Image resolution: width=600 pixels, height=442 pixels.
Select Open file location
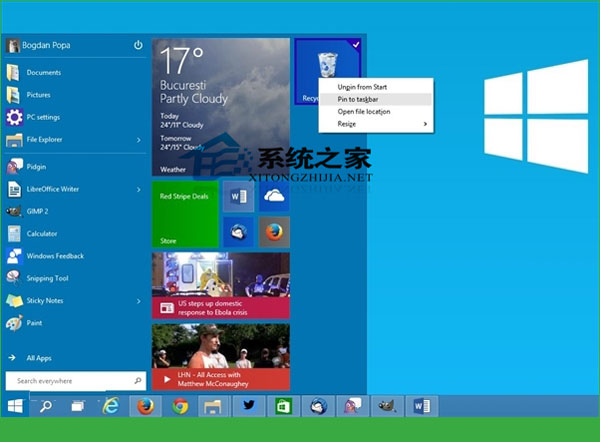coord(376,111)
